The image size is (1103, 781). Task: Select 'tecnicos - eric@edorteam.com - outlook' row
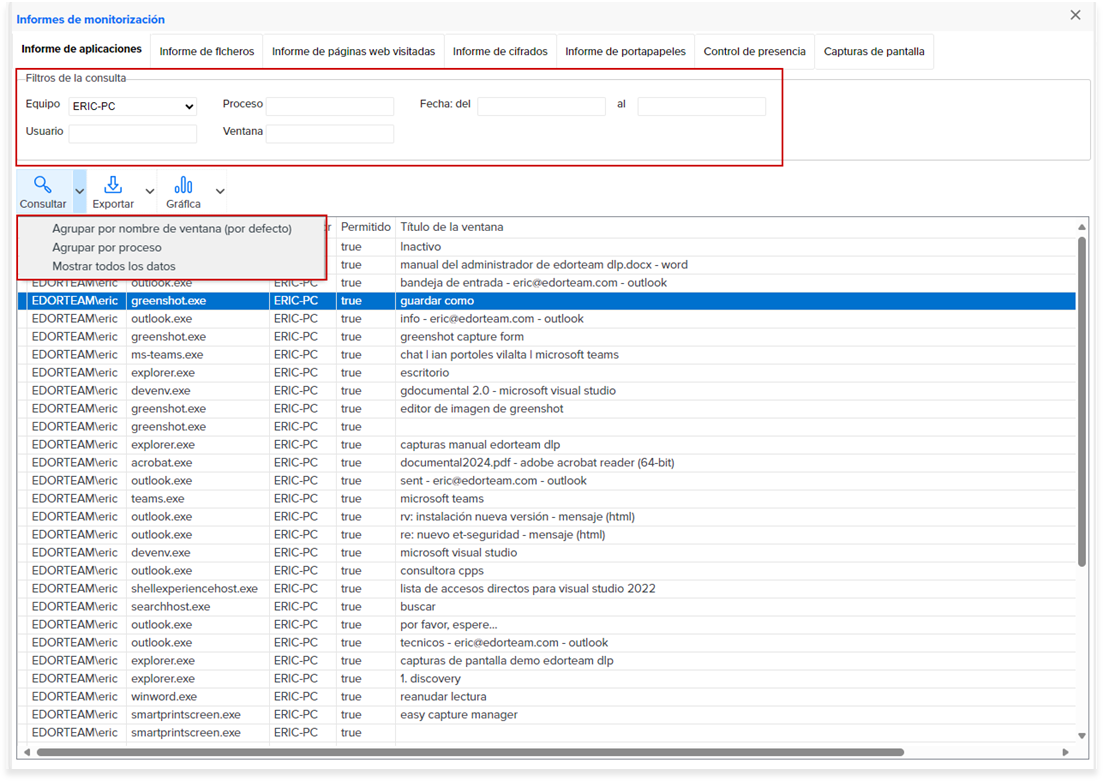[547, 642]
